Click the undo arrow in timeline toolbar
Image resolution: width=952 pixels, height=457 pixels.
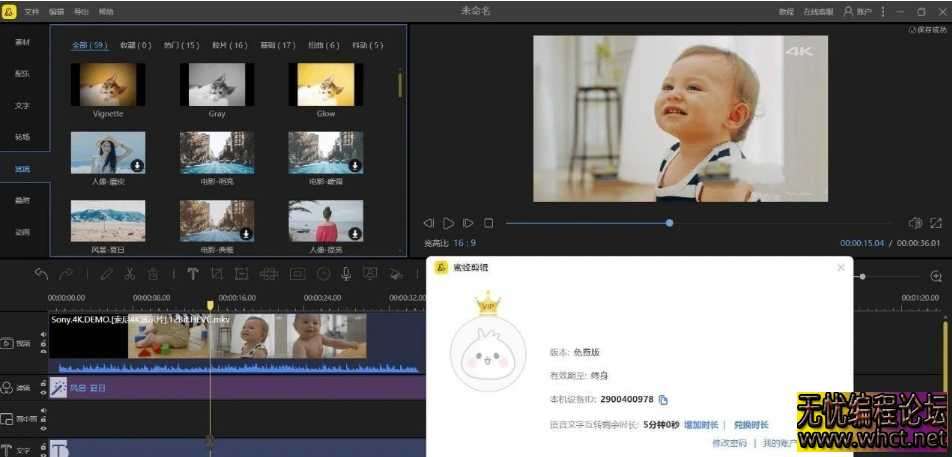point(41,274)
